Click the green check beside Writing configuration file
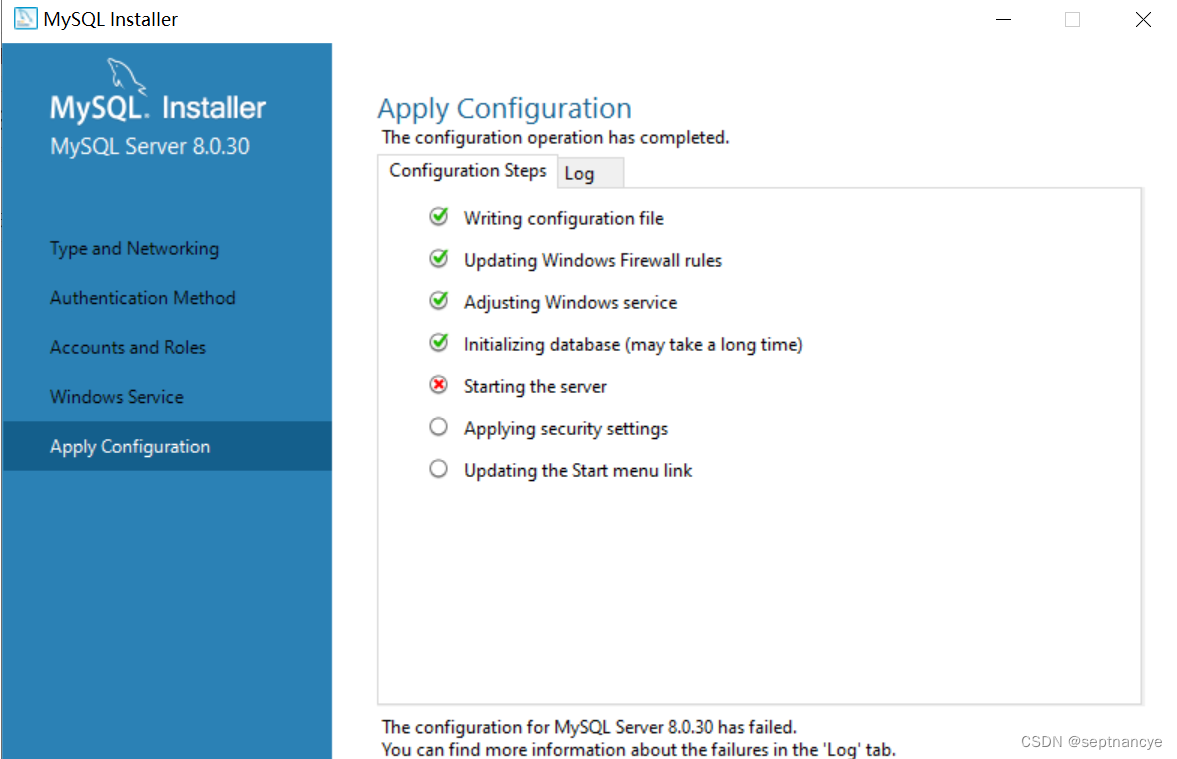Viewport: 1177px width, 759px height. point(438,216)
